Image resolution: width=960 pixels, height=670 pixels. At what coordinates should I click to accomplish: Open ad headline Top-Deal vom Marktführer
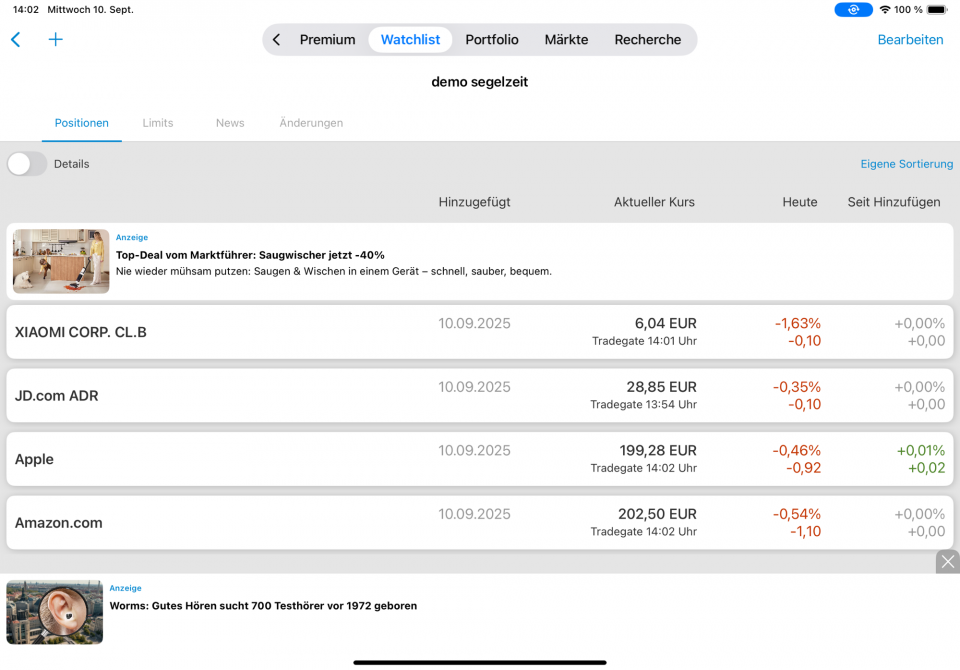pos(250,255)
